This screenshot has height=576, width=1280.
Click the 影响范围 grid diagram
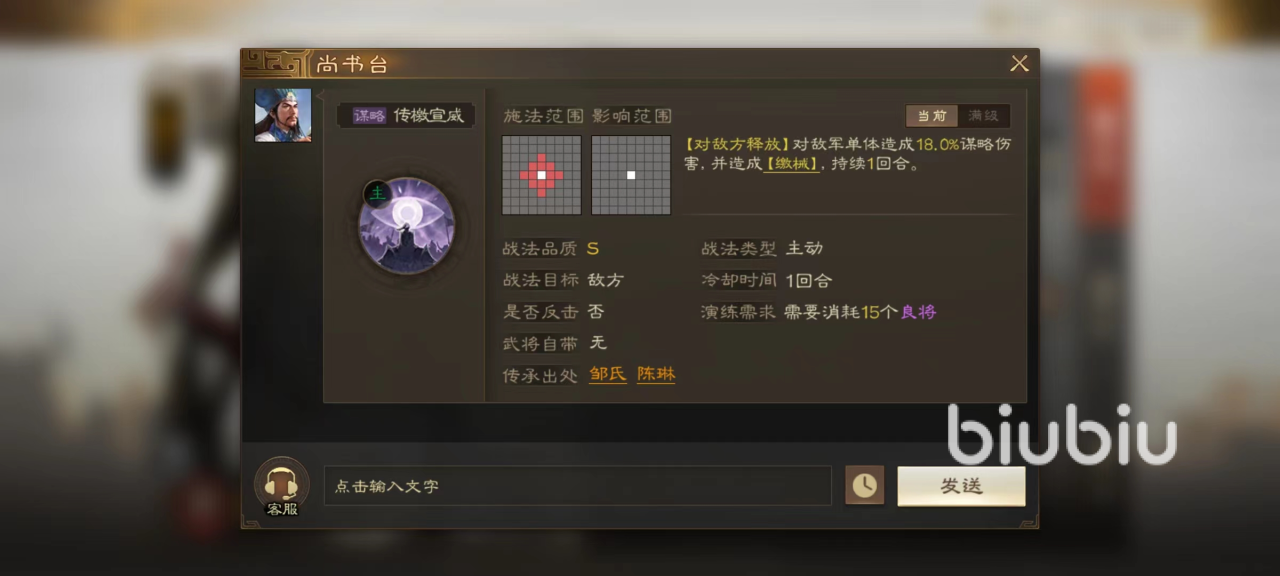pos(631,175)
